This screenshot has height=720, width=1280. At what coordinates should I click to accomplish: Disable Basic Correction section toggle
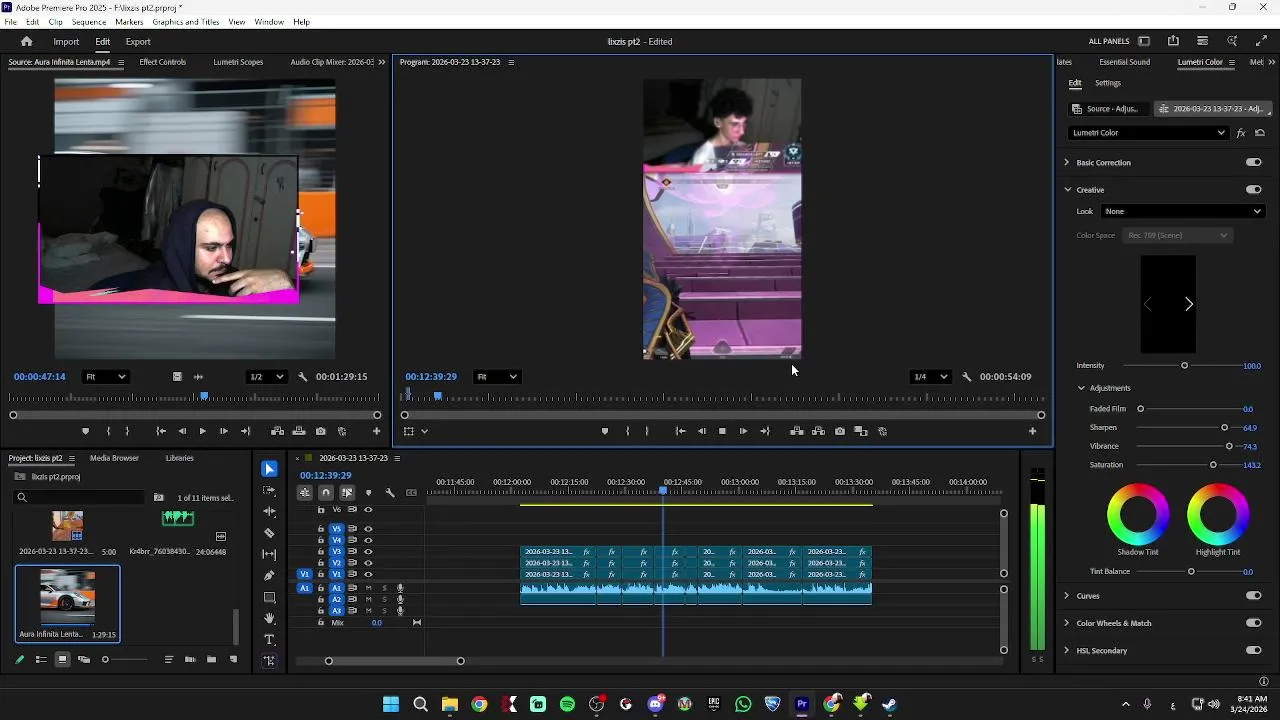pyautogui.click(x=1253, y=162)
